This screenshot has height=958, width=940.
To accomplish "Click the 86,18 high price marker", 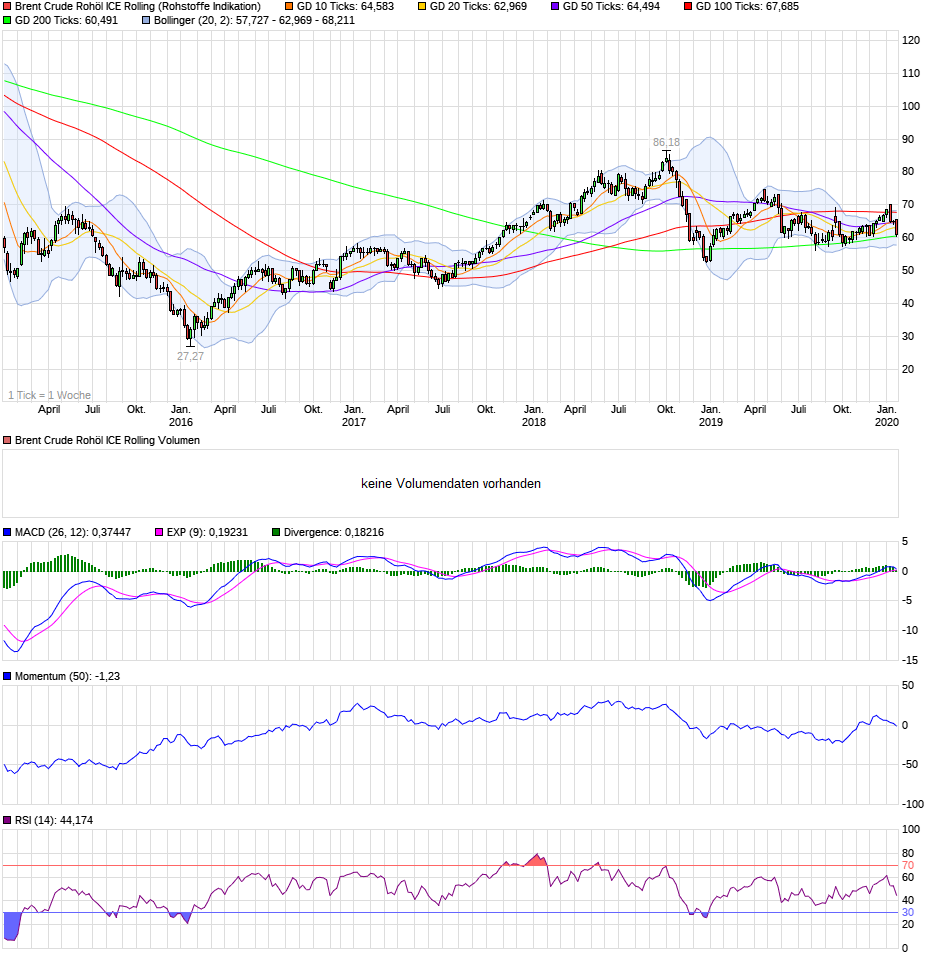I will pyautogui.click(x=665, y=143).
